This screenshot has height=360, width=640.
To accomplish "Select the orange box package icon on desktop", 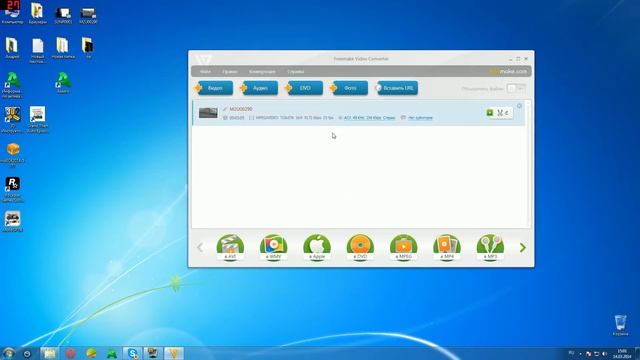I will [x=13, y=155].
